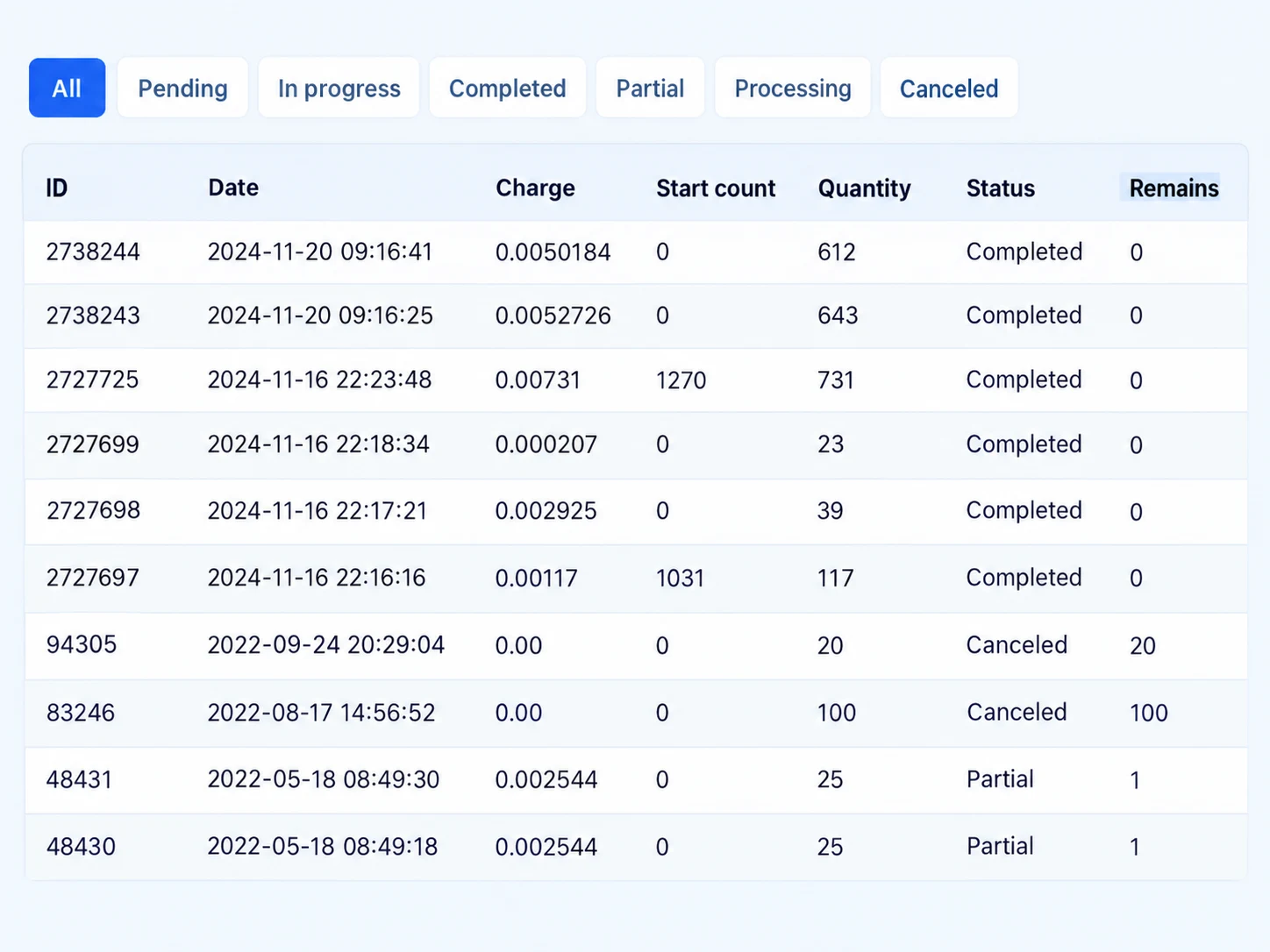Click the Start count column header
The height and width of the screenshot is (952, 1270).
point(716,188)
